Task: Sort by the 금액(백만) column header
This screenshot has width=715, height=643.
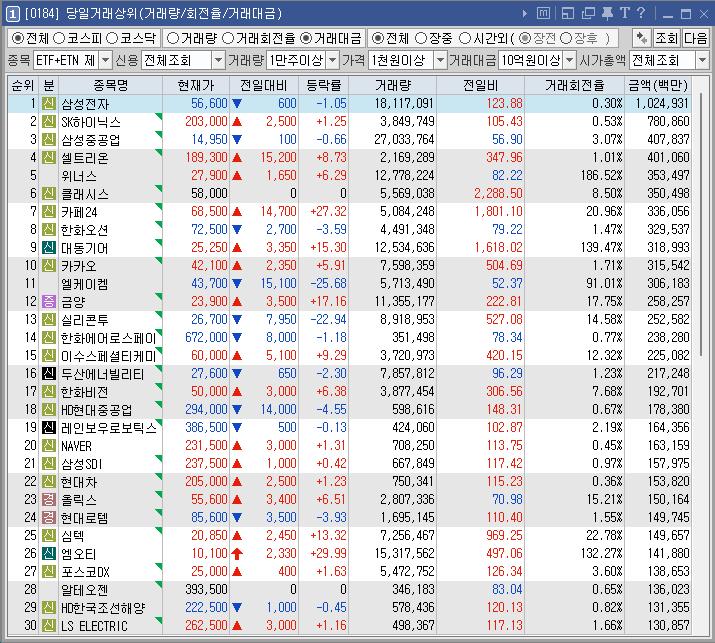Action: (658, 85)
